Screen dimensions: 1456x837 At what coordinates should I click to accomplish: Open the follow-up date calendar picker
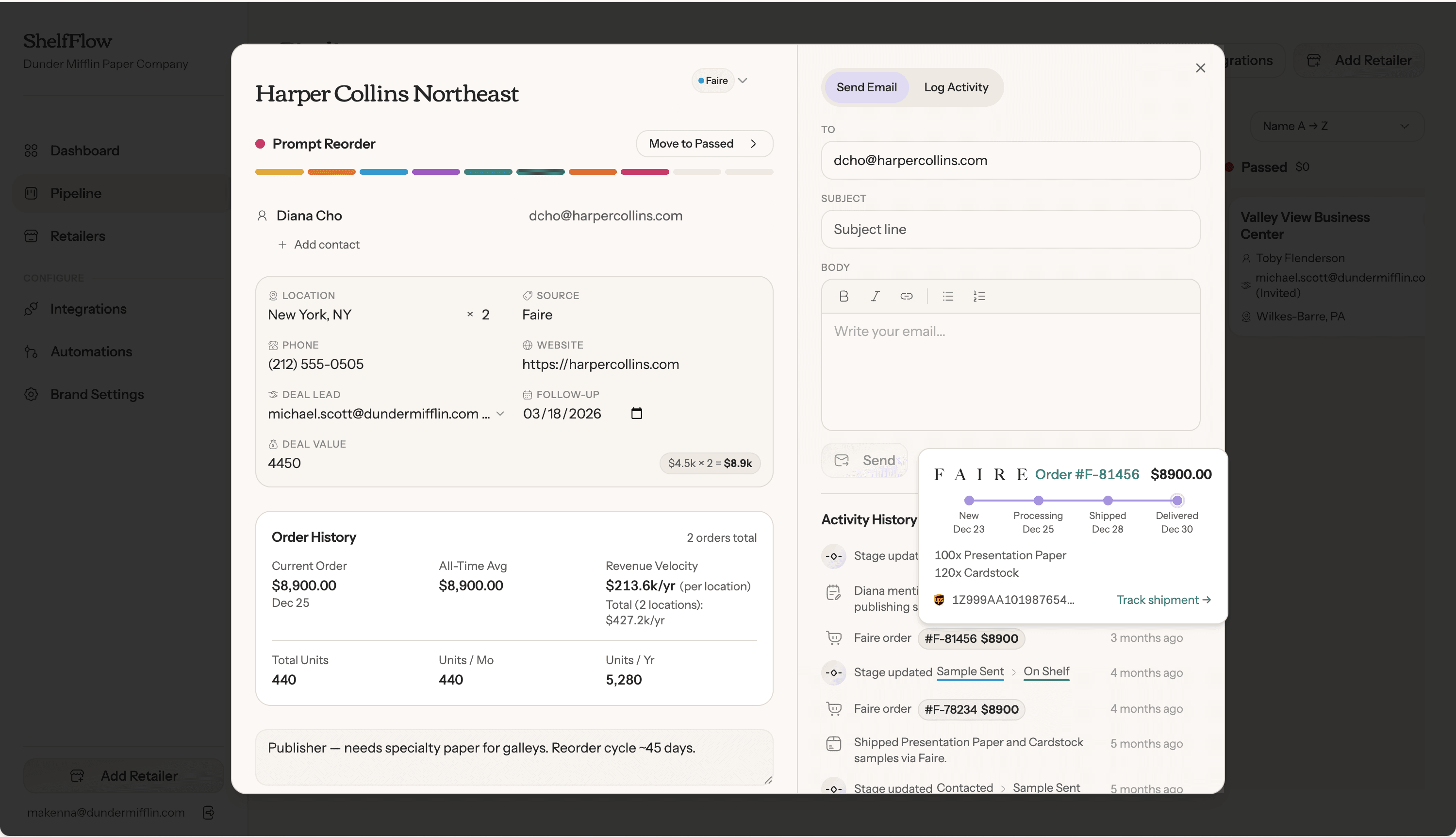pos(637,413)
